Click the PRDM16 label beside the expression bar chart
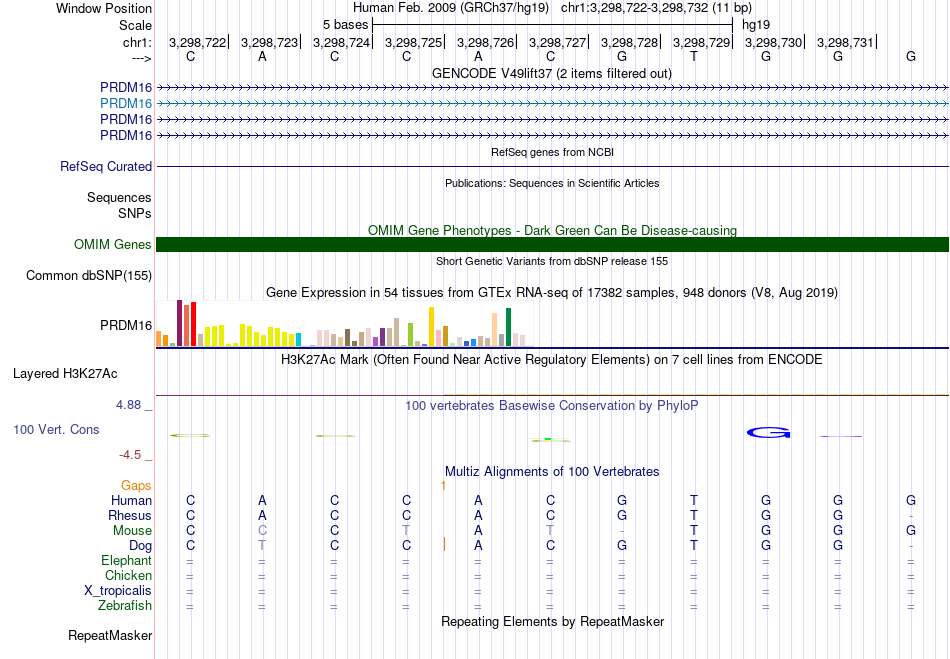950x659 pixels. point(126,325)
